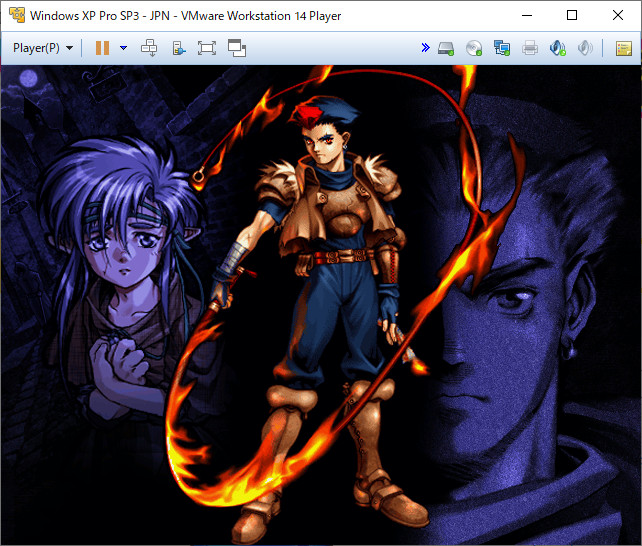
Task: Minimize the VMware Player window
Action: (527, 15)
